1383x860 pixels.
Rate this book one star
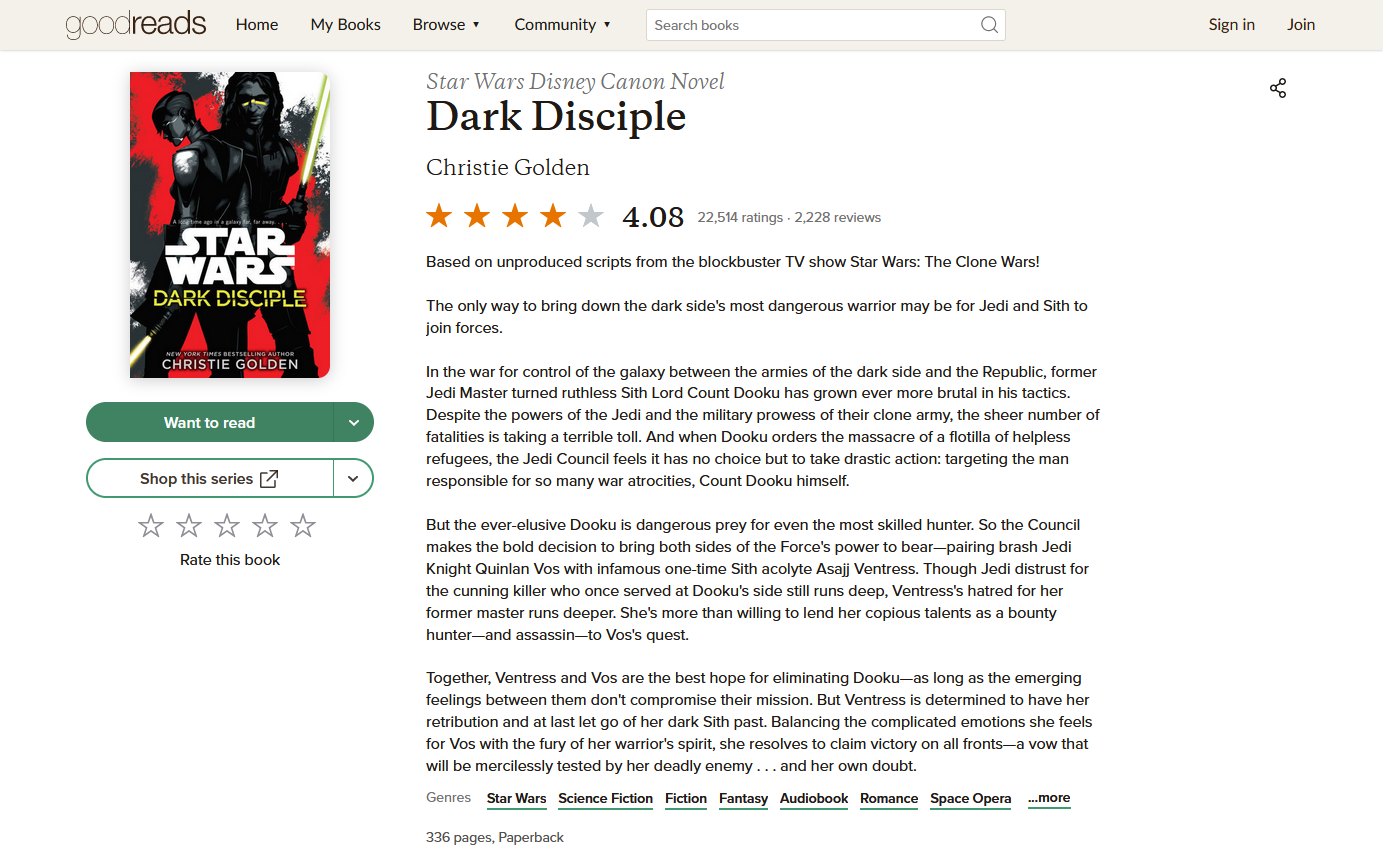(x=151, y=525)
